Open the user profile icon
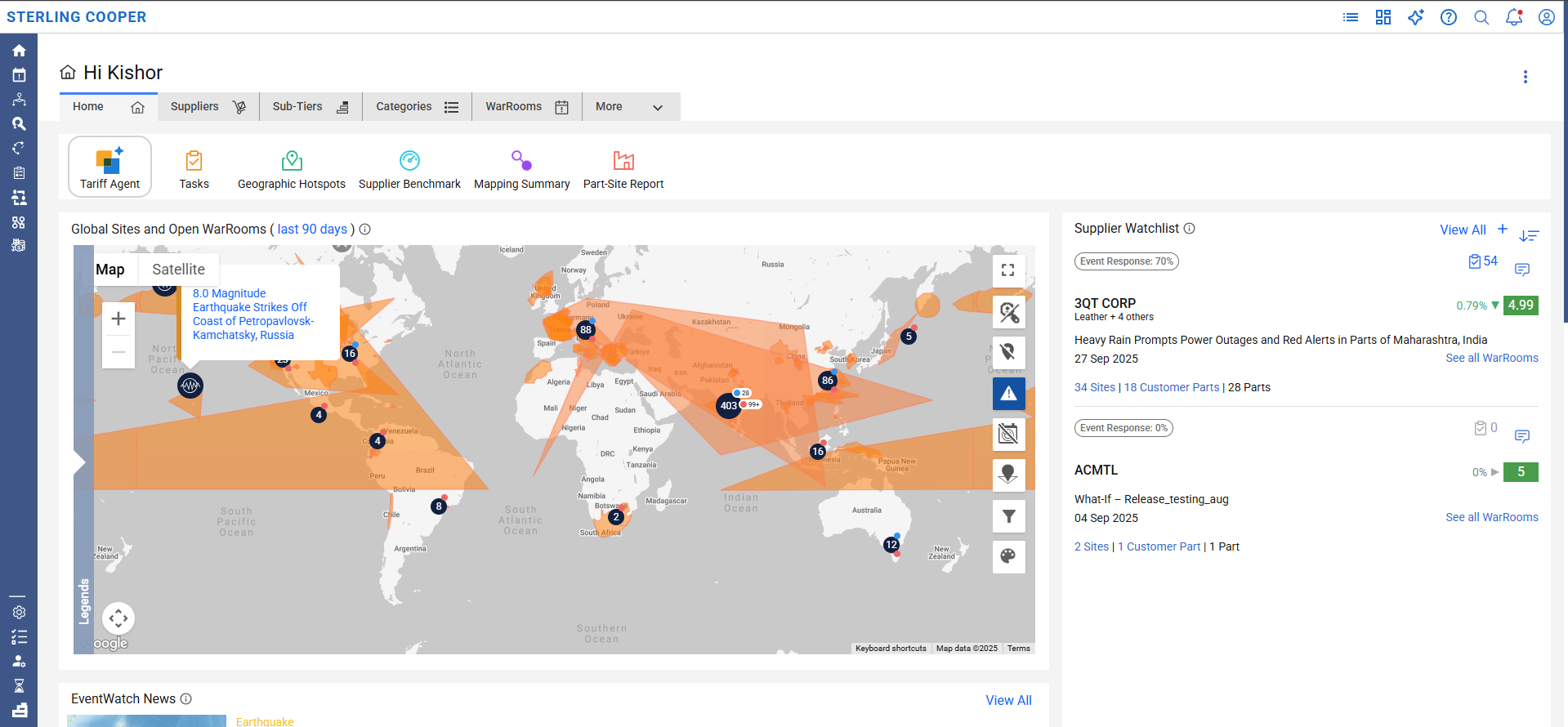The height and width of the screenshot is (727, 1568). tap(1547, 17)
